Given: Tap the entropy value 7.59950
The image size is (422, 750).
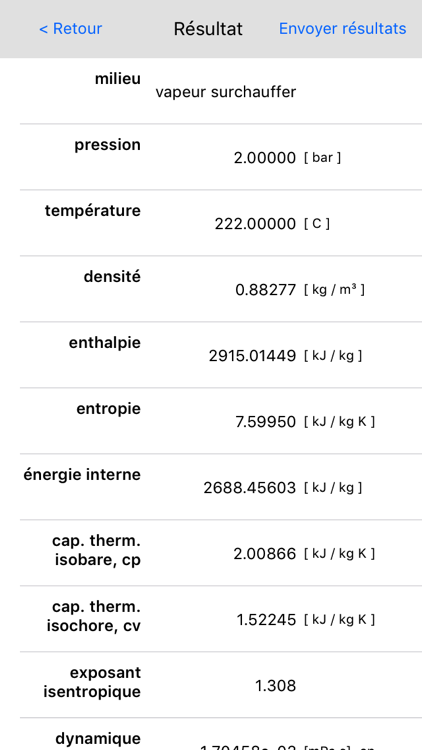Looking at the screenshot, I should coord(266,422).
